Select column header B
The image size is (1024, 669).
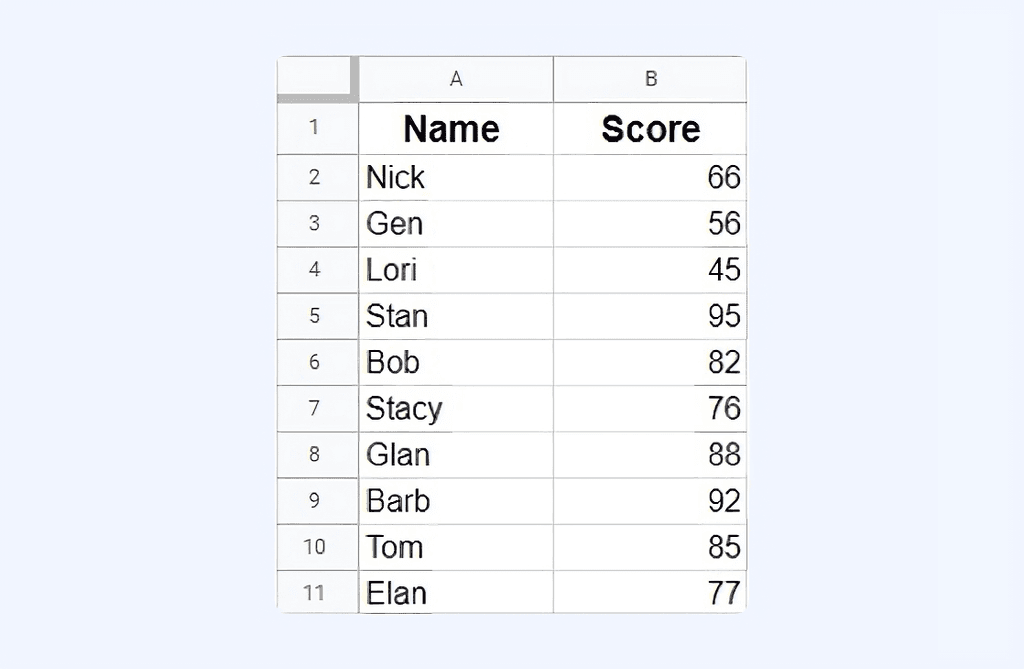tap(650, 79)
